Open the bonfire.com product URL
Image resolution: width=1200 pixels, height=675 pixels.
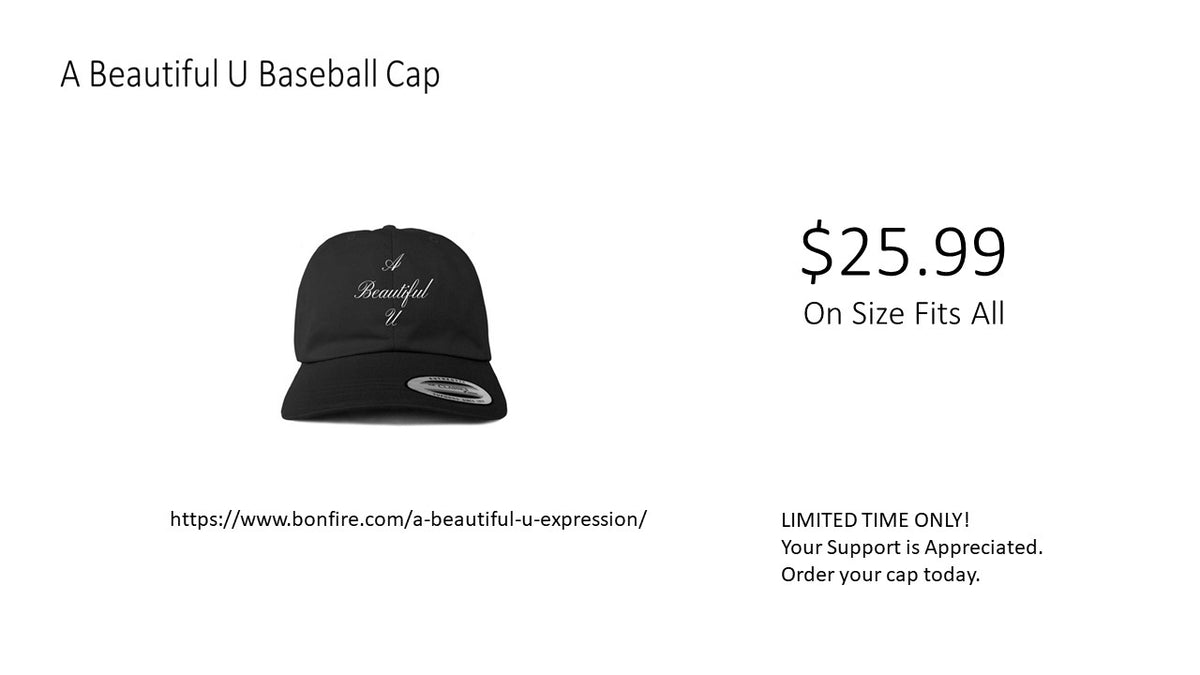click(409, 521)
